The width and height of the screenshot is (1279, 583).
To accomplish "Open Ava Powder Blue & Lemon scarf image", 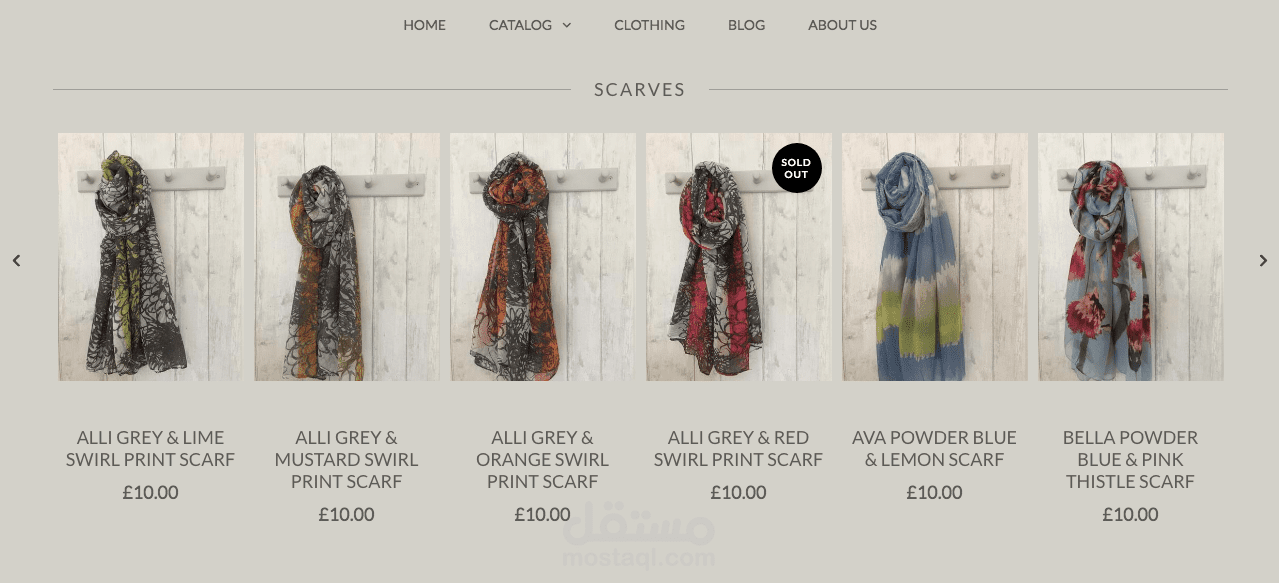I will (x=935, y=257).
